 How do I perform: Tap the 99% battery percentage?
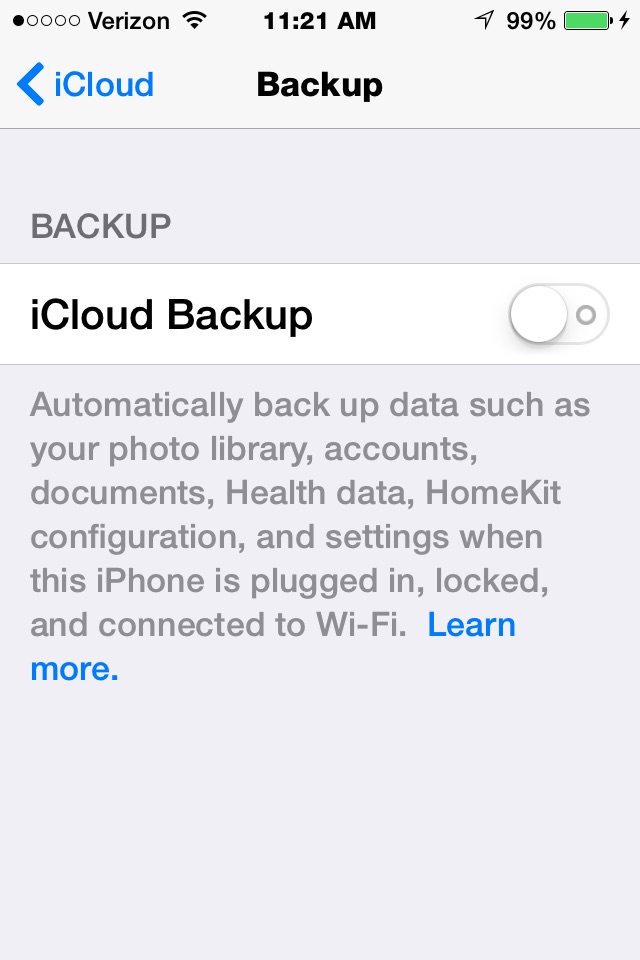[x=530, y=21]
